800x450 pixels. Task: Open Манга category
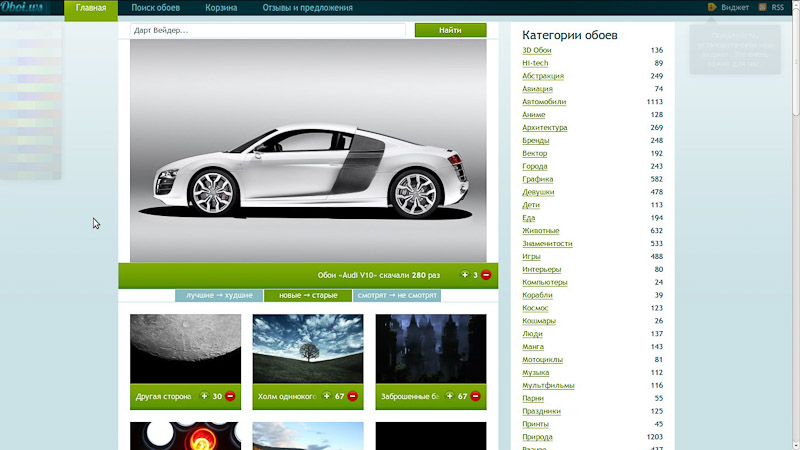point(533,346)
